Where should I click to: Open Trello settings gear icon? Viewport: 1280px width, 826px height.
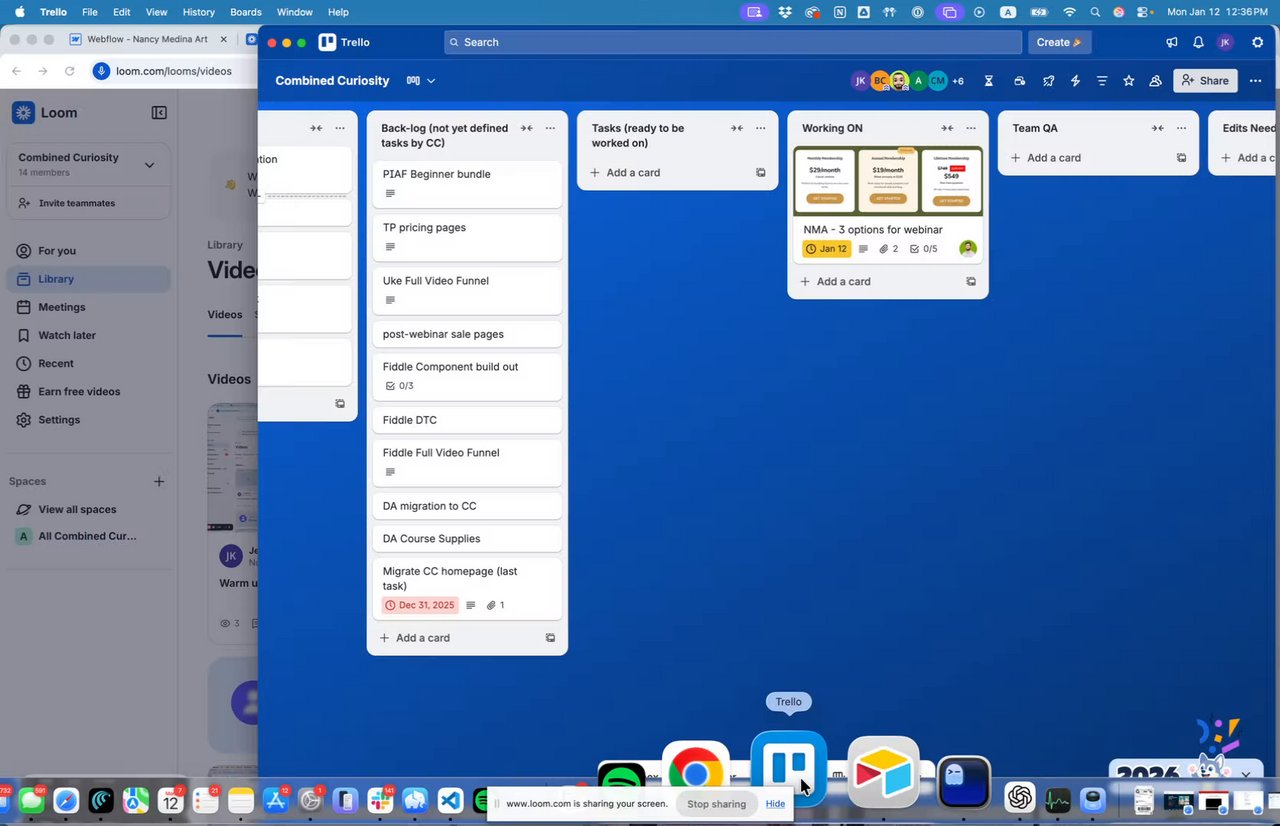1257,42
